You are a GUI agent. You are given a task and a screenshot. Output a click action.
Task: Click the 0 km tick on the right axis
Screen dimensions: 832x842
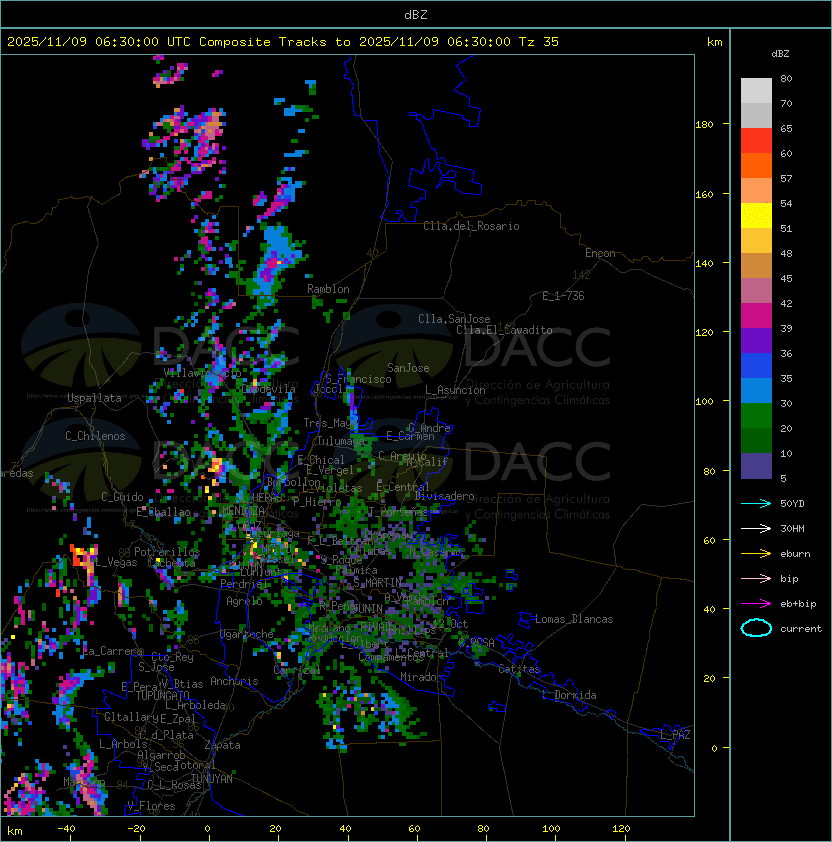[x=714, y=748]
